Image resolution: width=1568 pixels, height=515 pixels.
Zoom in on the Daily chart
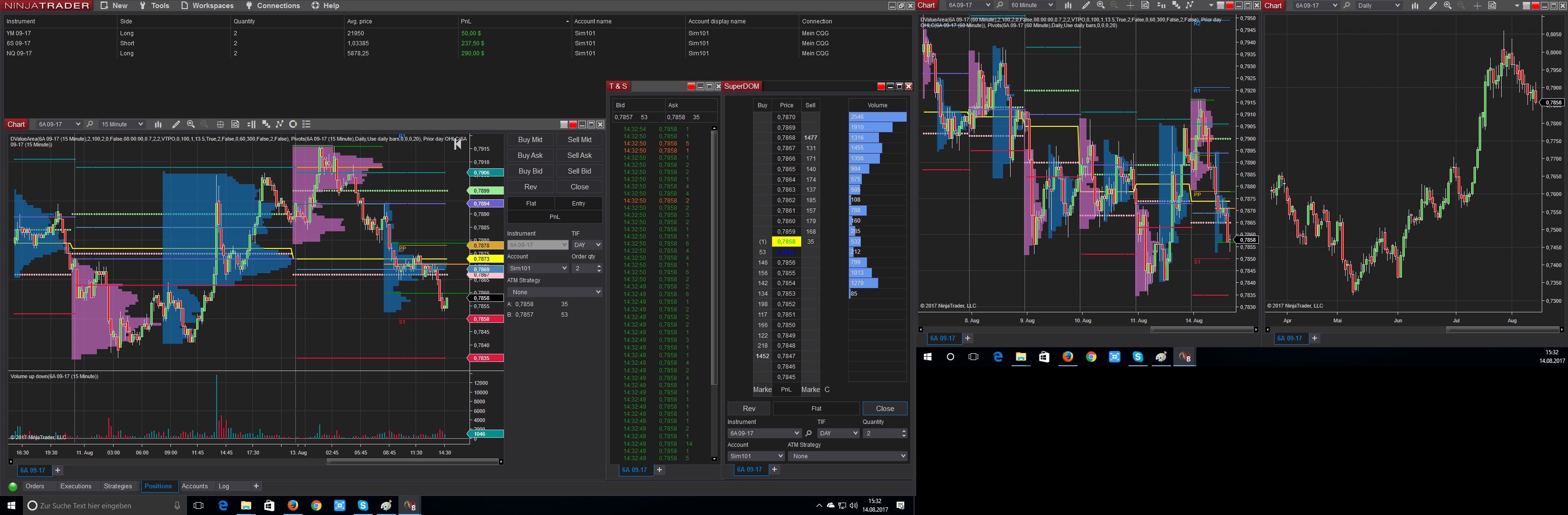point(1447,5)
